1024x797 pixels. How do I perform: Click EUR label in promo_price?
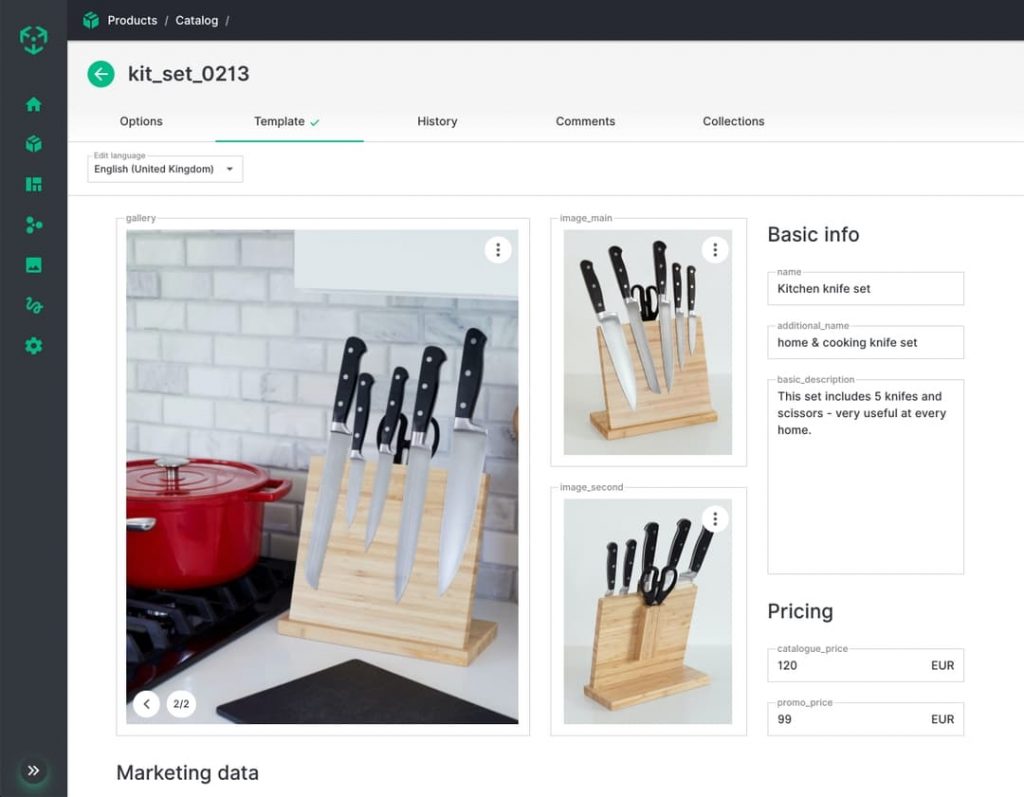(942, 719)
